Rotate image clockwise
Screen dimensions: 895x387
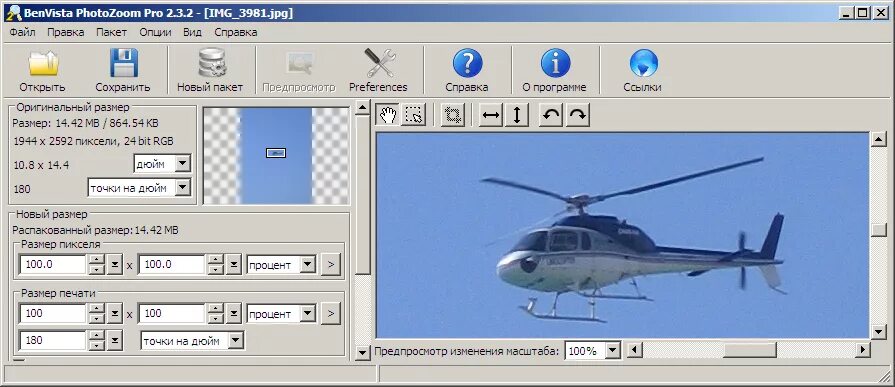tap(578, 115)
